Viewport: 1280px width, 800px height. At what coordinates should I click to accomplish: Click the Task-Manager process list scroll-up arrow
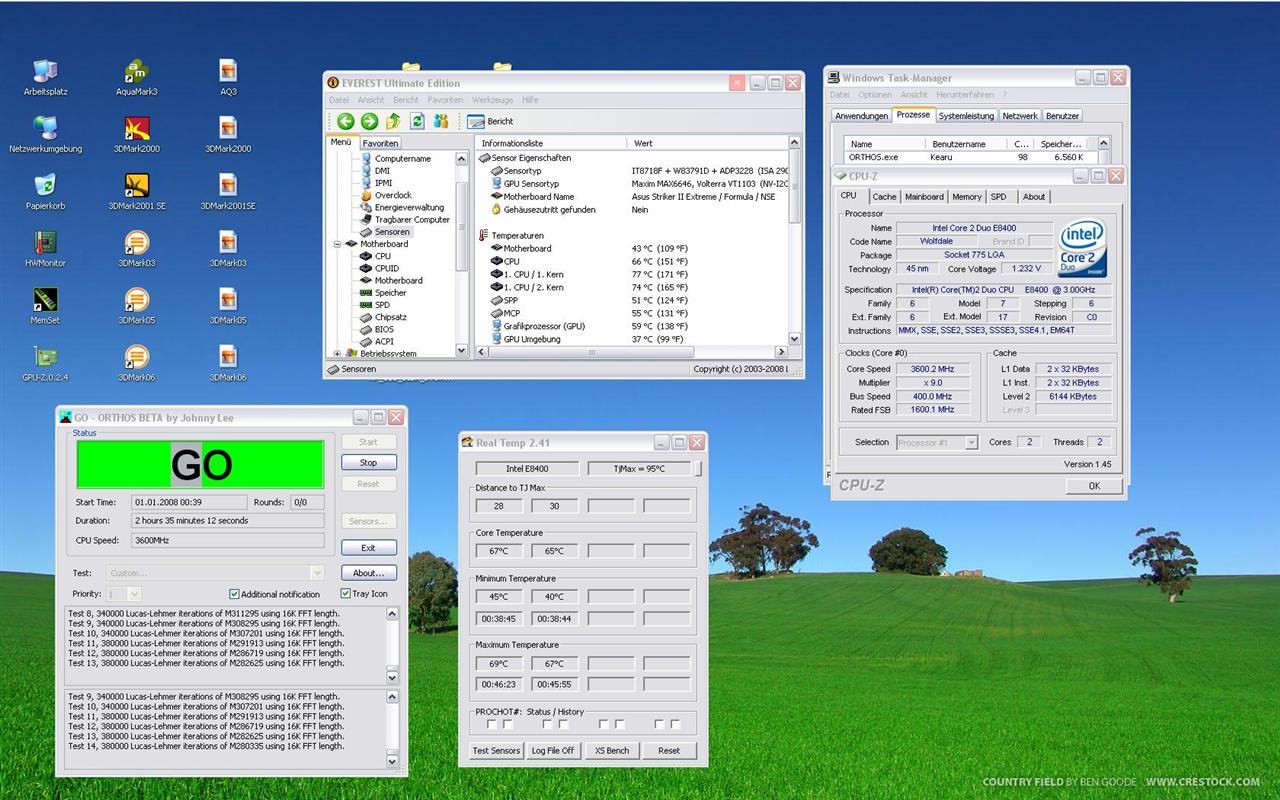[1104, 143]
